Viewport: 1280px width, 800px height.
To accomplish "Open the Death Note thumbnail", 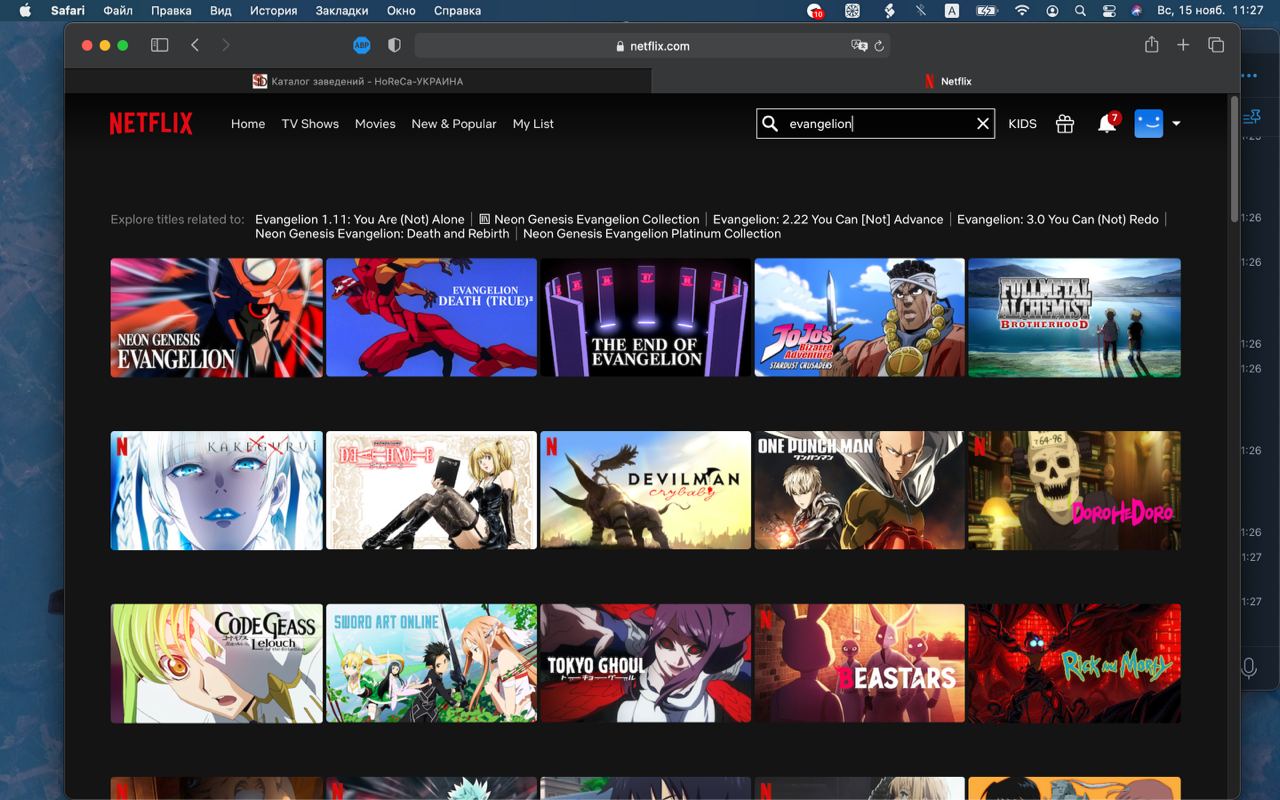I will [x=431, y=490].
